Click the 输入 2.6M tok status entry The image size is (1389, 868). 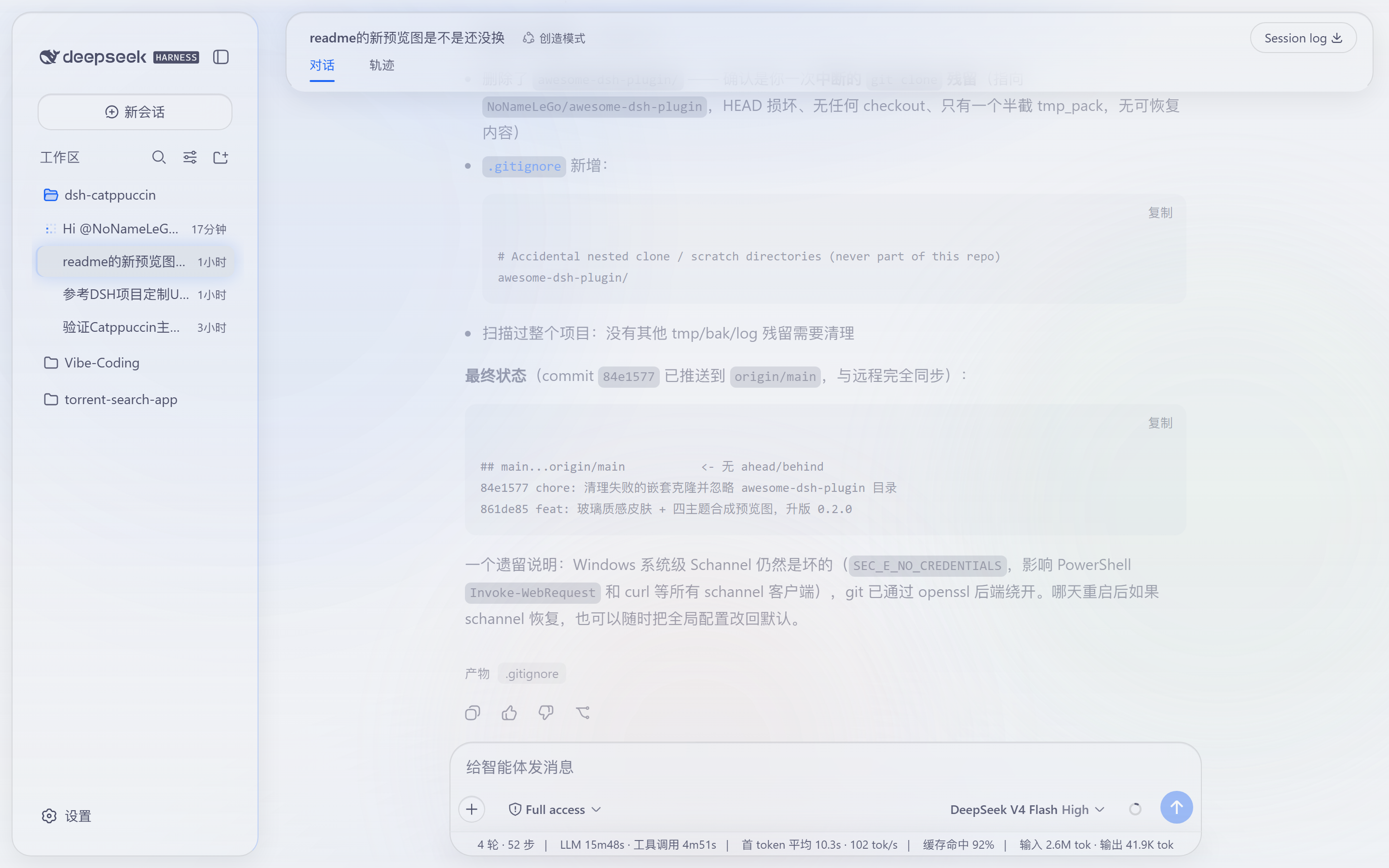click(x=1055, y=844)
